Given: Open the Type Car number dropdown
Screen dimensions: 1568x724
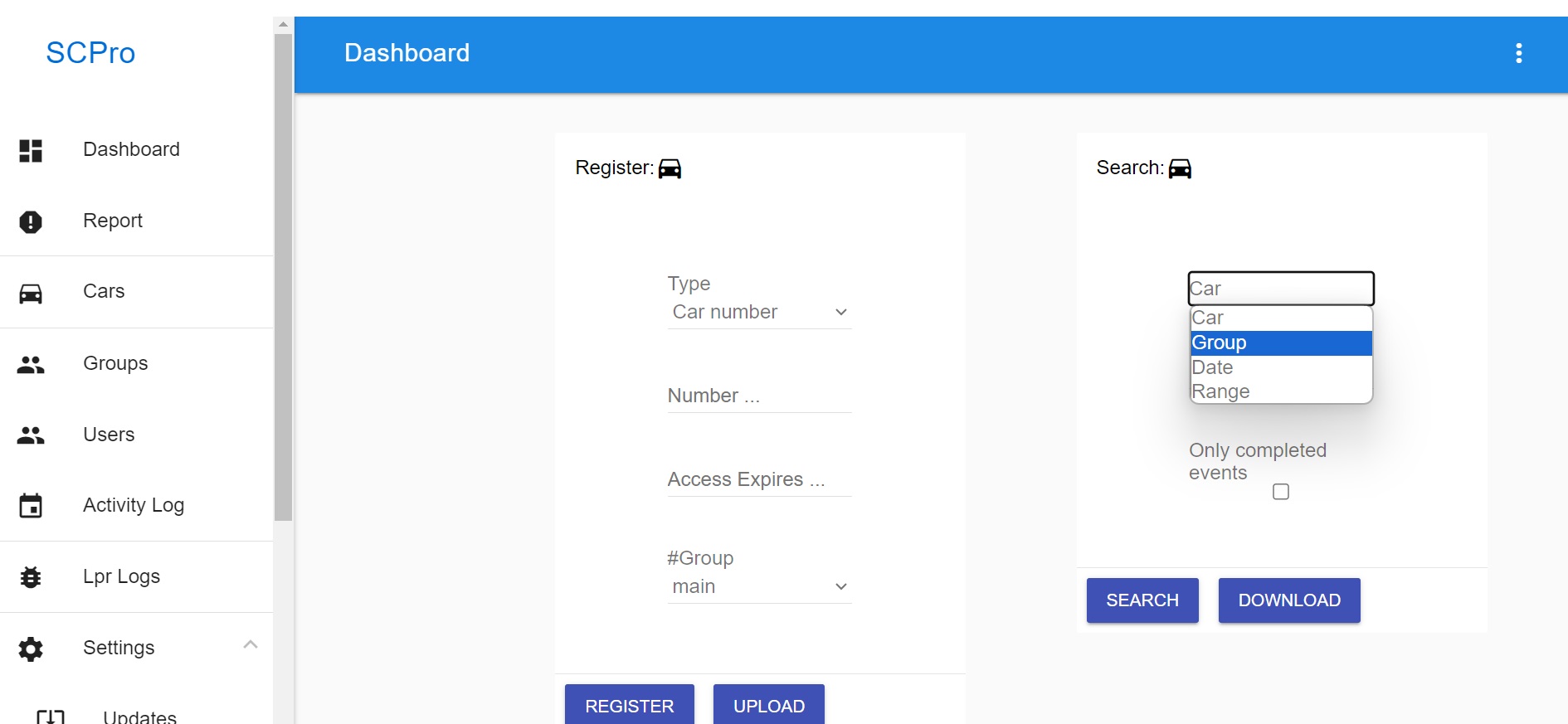Looking at the screenshot, I should [759, 312].
